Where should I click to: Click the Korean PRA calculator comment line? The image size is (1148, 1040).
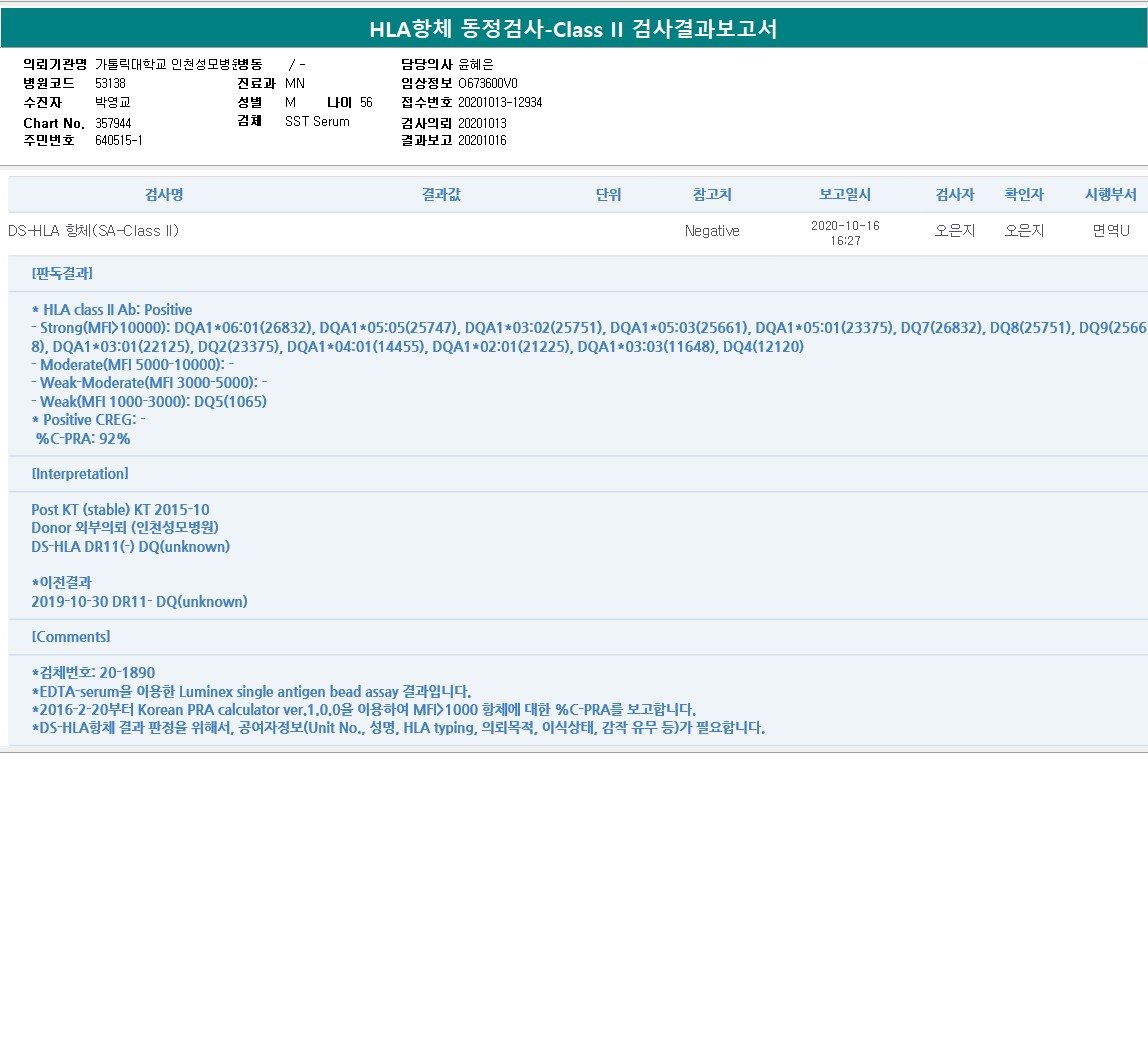point(364,710)
